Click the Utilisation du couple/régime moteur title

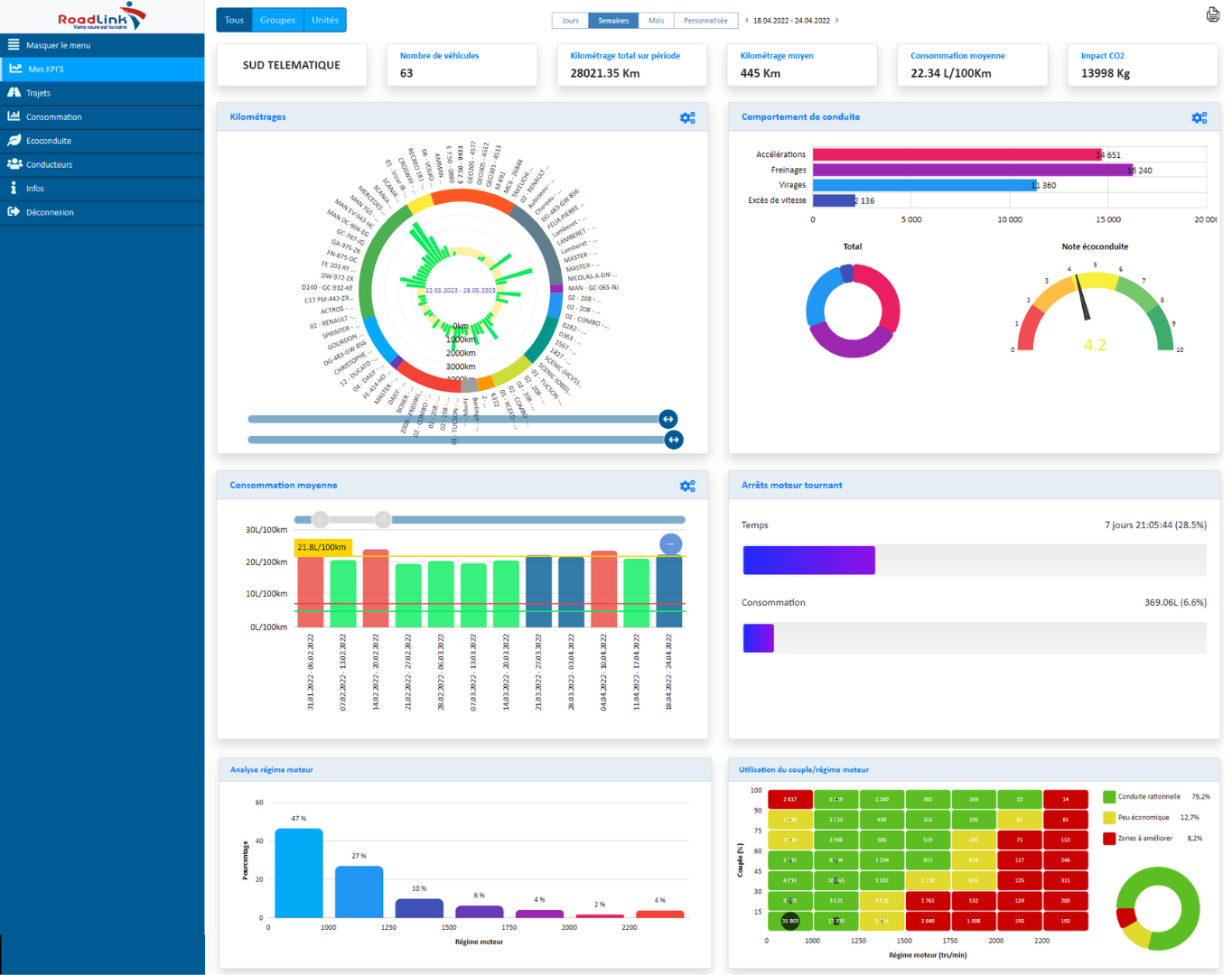(804, 770)
